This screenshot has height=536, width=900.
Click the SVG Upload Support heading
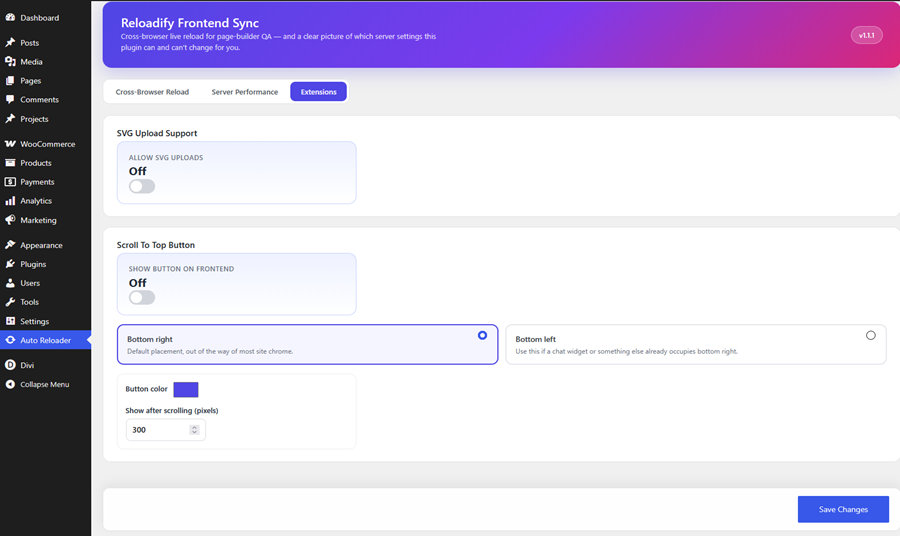click(x=157, y=133)
